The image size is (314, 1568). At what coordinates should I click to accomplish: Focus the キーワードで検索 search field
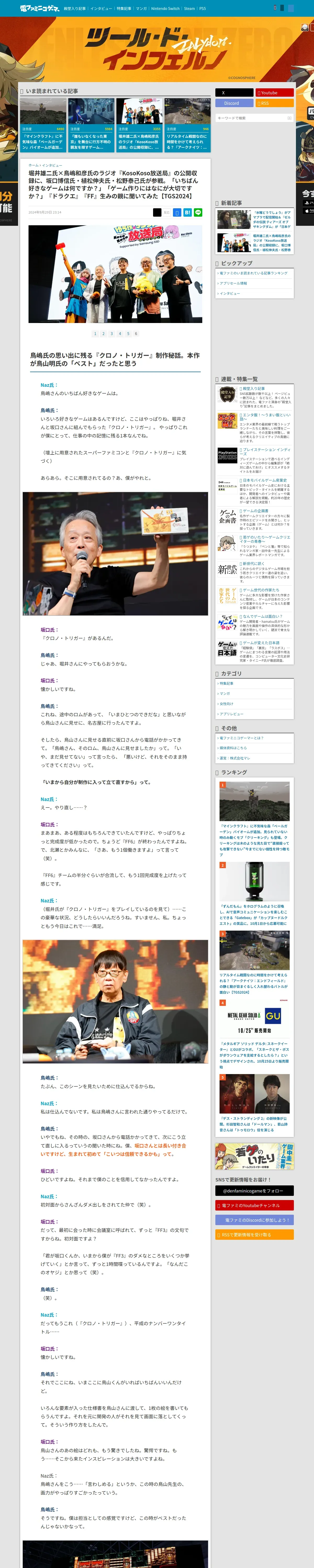coord(251,118)
